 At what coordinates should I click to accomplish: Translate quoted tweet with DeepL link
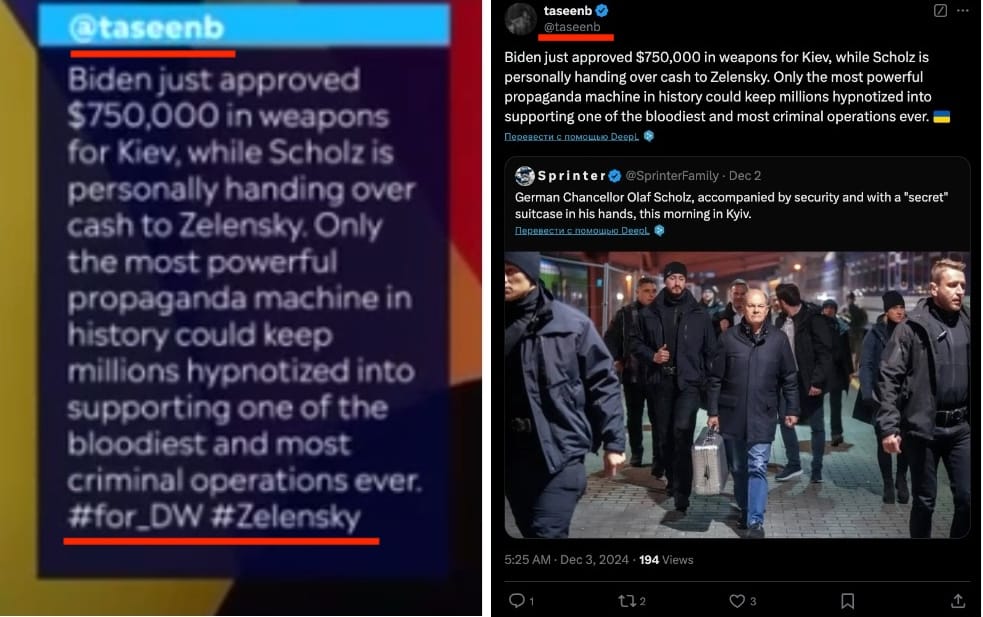(582, 230)
